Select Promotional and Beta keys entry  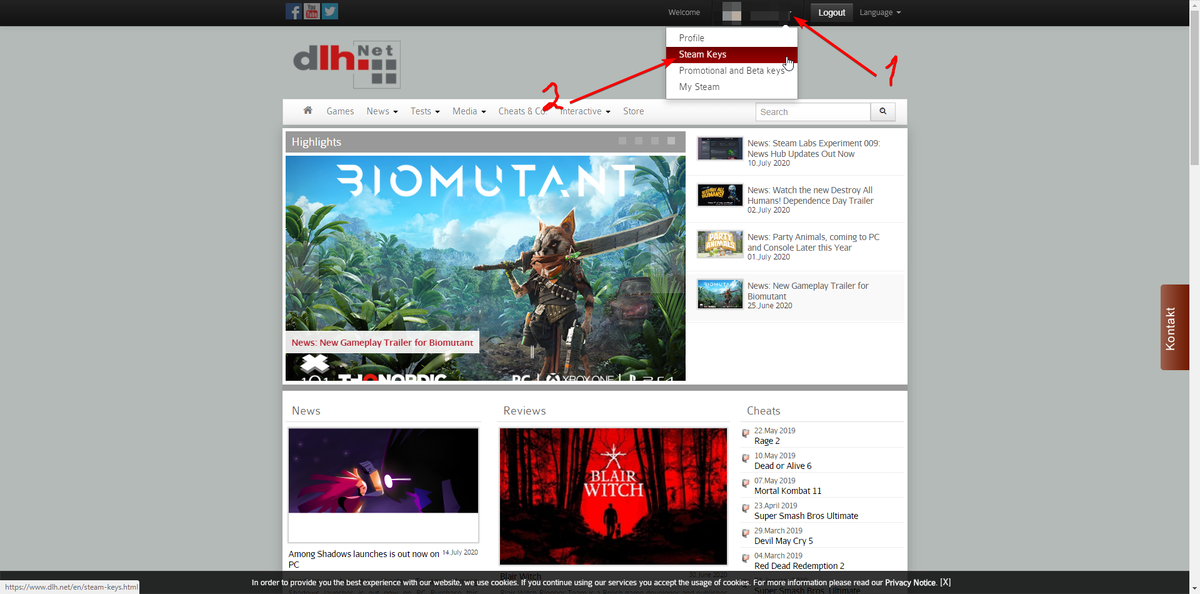coord(732,71)
